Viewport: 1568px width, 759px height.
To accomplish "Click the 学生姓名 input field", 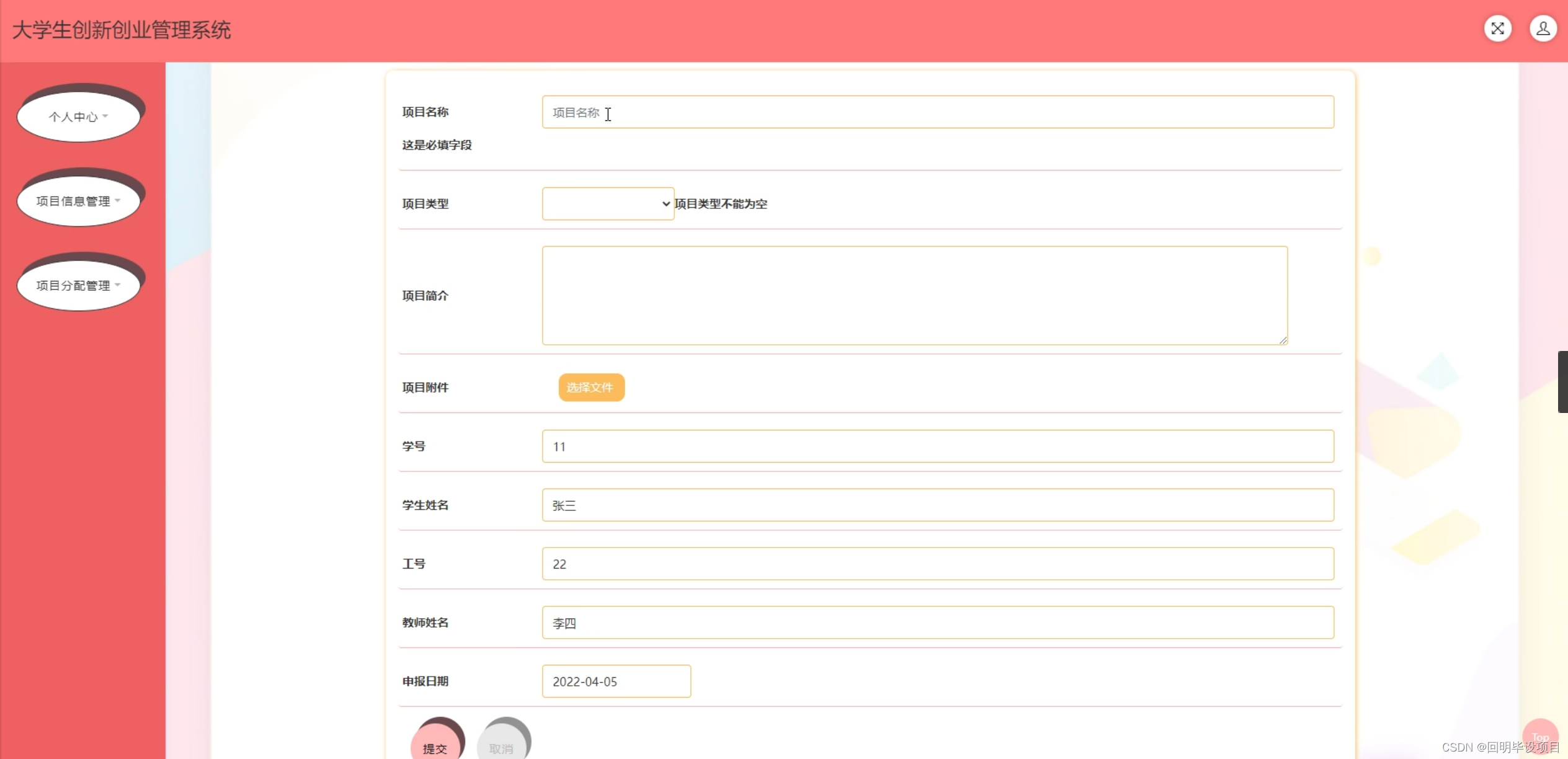I will pyautogui.click(x=937, y=505).
